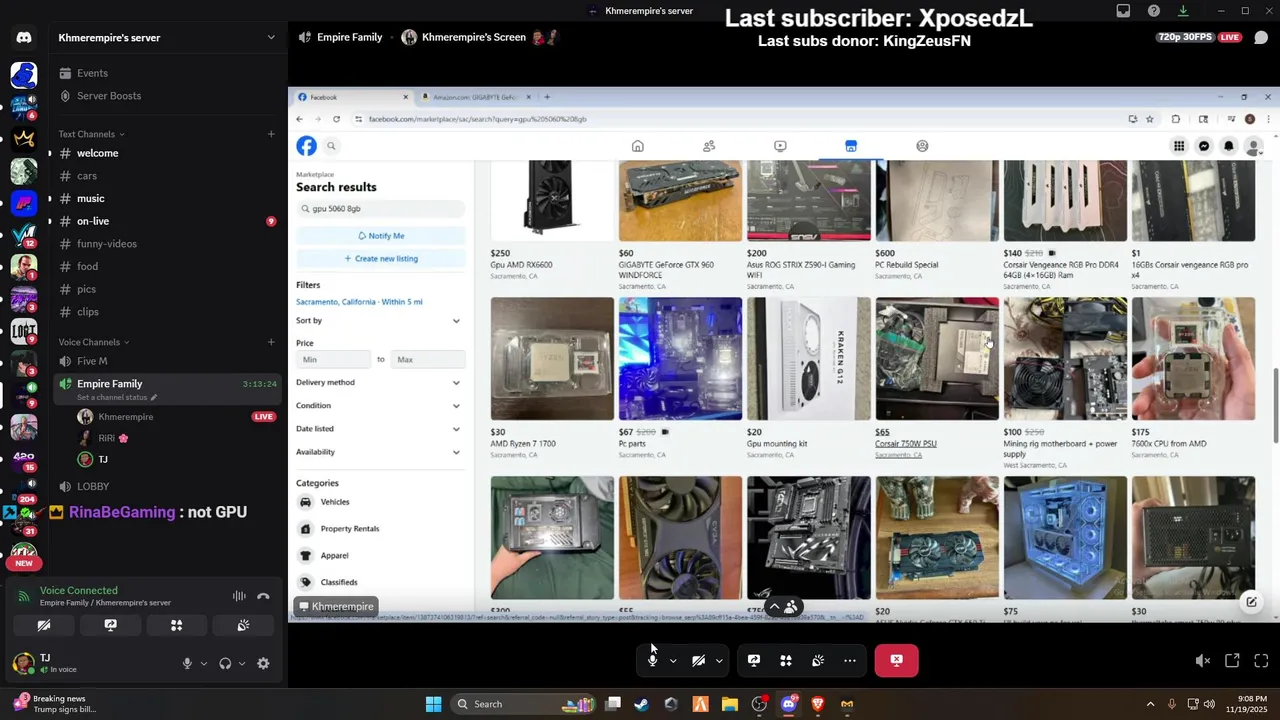This screenshot has width=1280, height=720.
Task: Open more options ellipsis in the stream bar
Action: (x=850, y=660)
